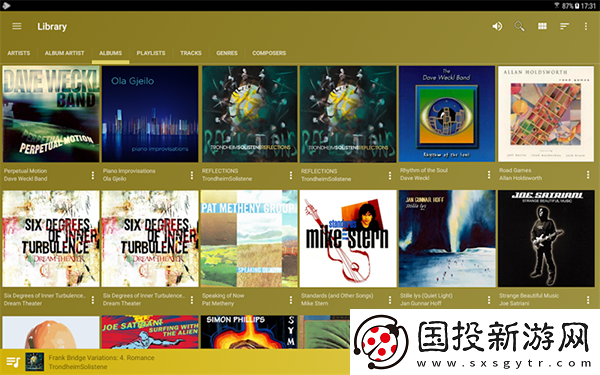The width and height of the screenshot is (600, 375).
Task: Tap the Library title
Action: pos(52,26)
